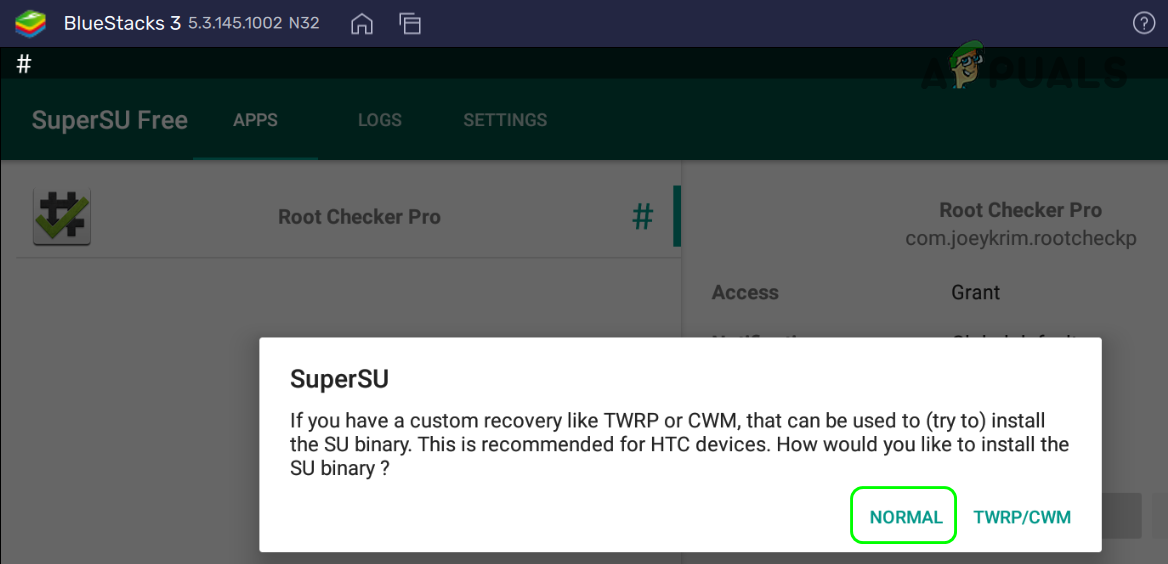
Task: Open the help question mark icon
Action: 1143,24
